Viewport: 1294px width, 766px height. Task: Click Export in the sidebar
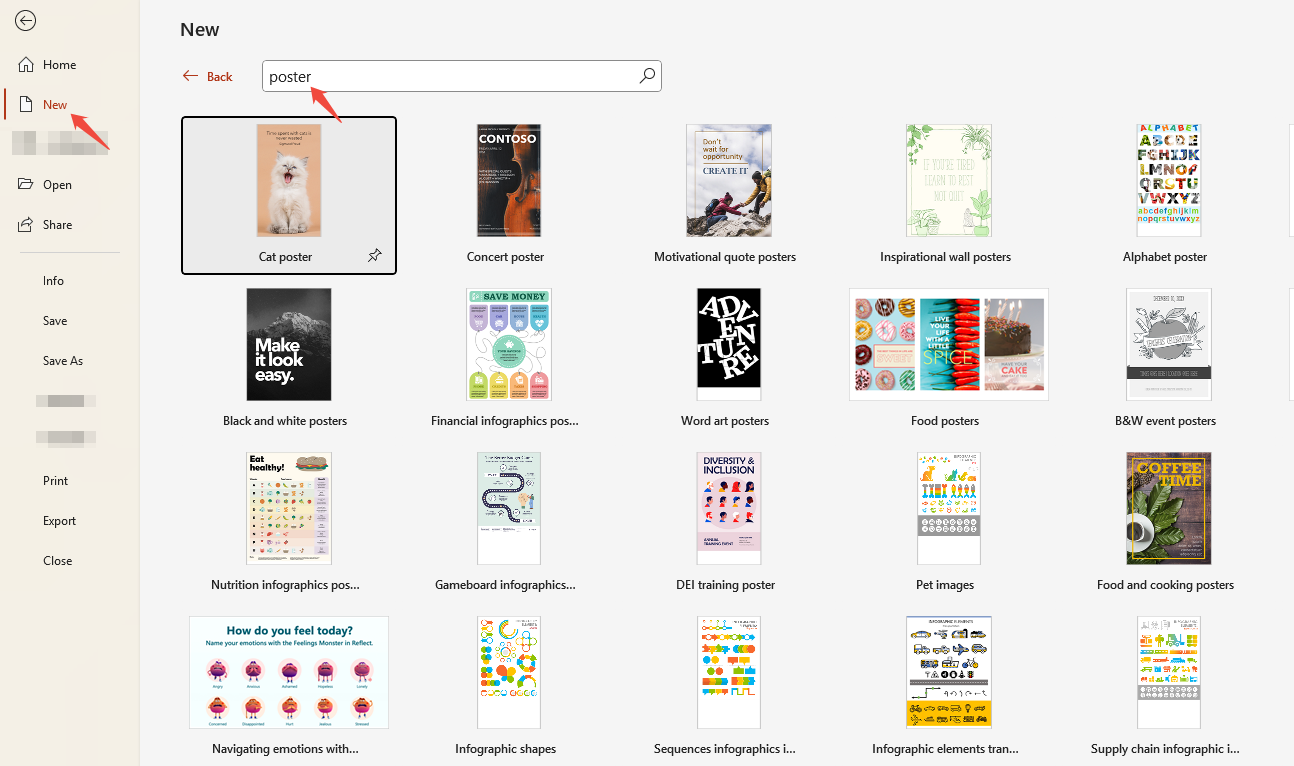coord(59,520)
